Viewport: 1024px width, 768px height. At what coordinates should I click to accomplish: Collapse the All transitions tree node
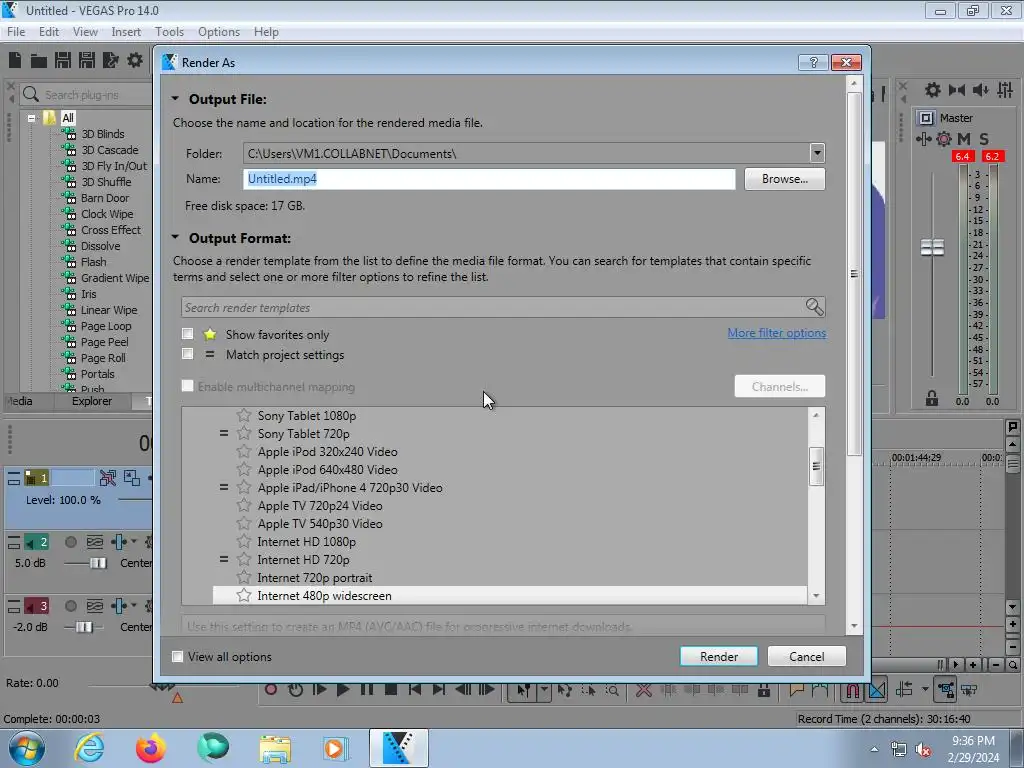(x=31, y=118)
